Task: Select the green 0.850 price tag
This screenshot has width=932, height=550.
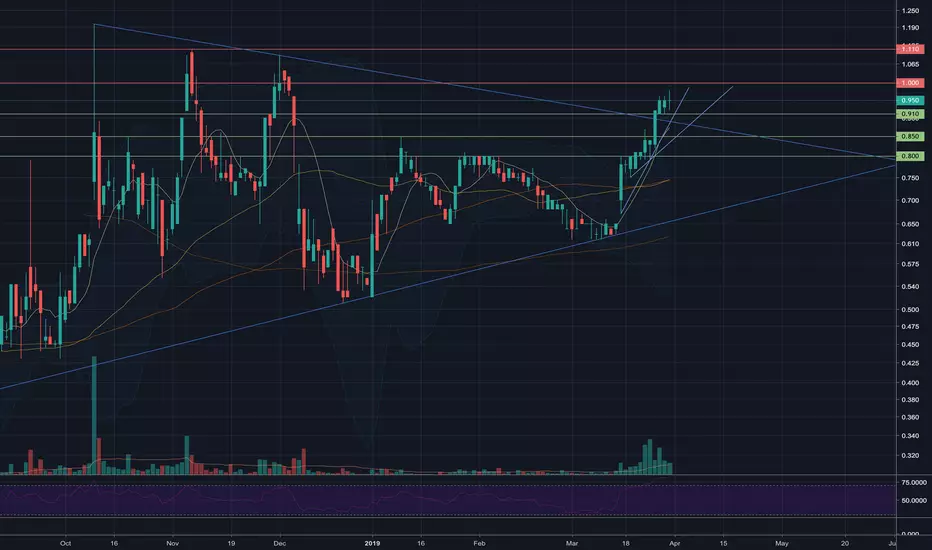Action: pyautogui.click(x=910, y=137)
